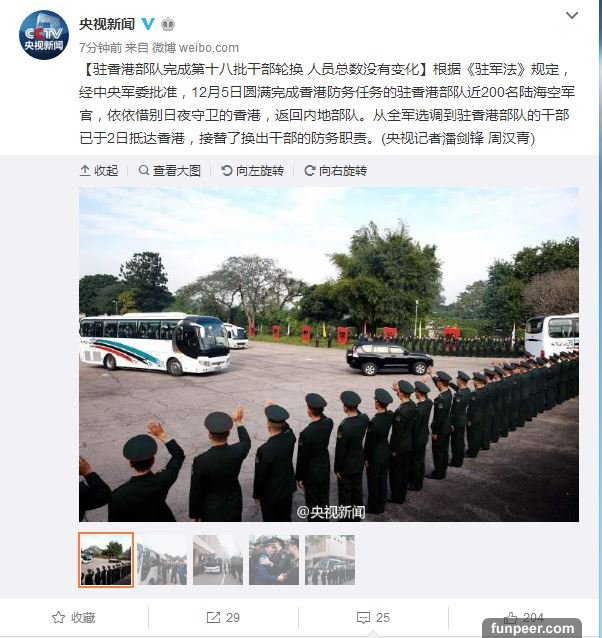Select the first highlighted thumbnail
602x638 pixels.
click(106, 560)
